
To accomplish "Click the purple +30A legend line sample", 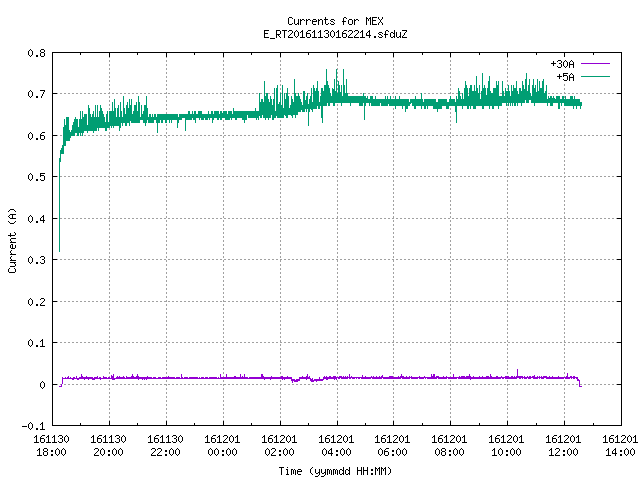I will pyautogui.click(x=596, y=64).
